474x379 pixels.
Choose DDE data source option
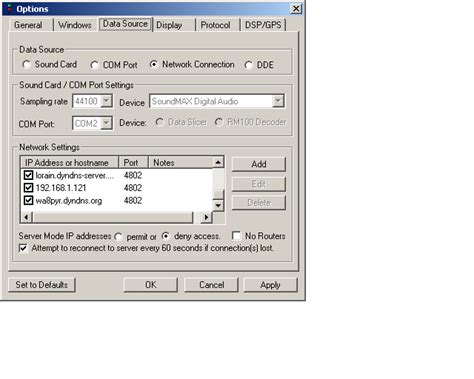[x=248, y=65]
